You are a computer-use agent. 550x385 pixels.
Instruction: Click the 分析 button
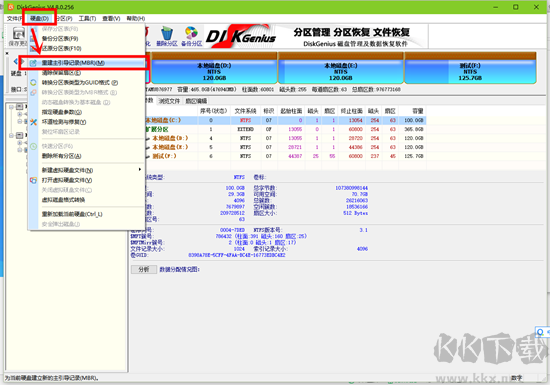144,269
